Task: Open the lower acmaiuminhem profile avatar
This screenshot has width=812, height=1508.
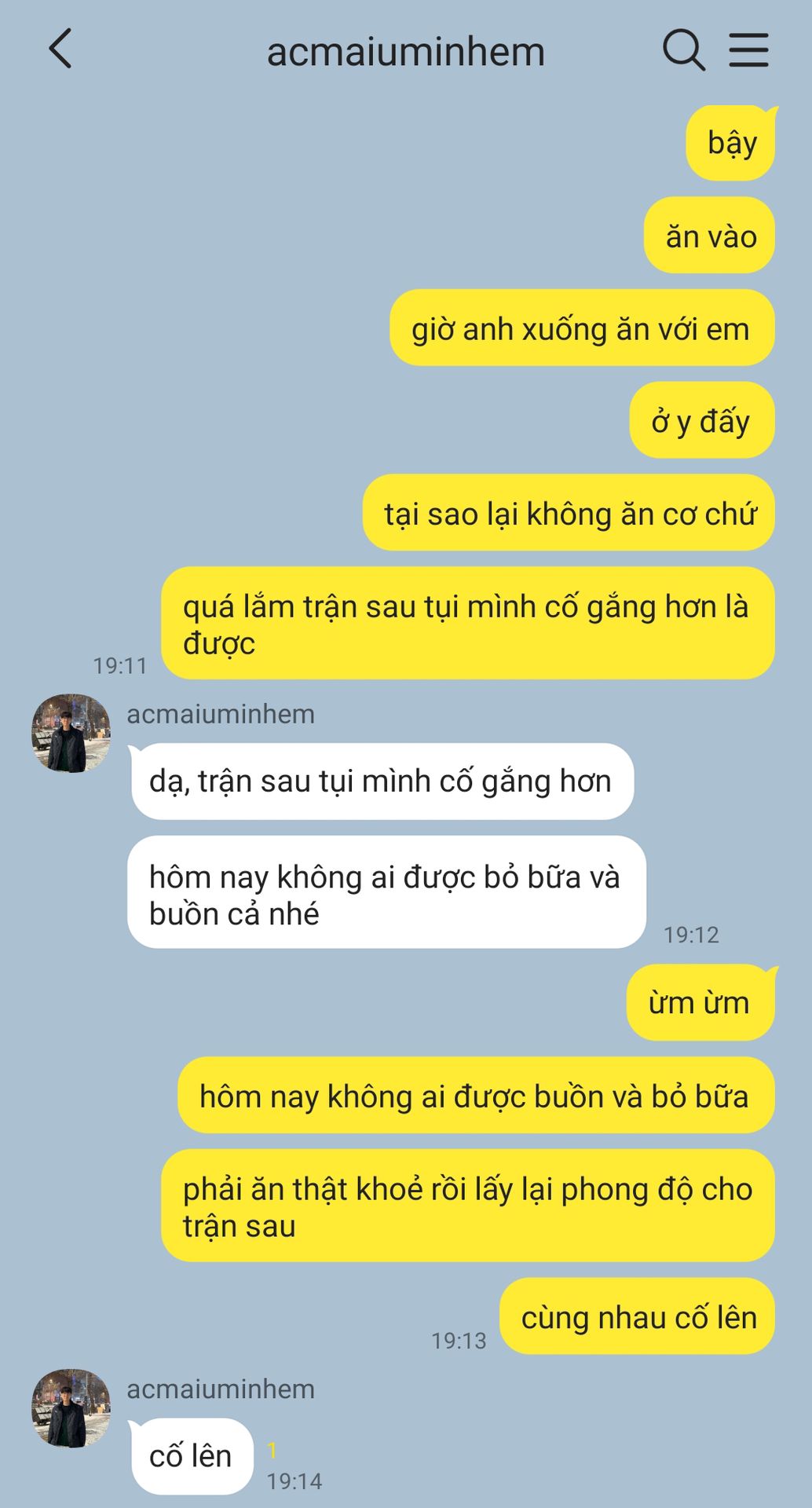Action: pos(71,1408)
